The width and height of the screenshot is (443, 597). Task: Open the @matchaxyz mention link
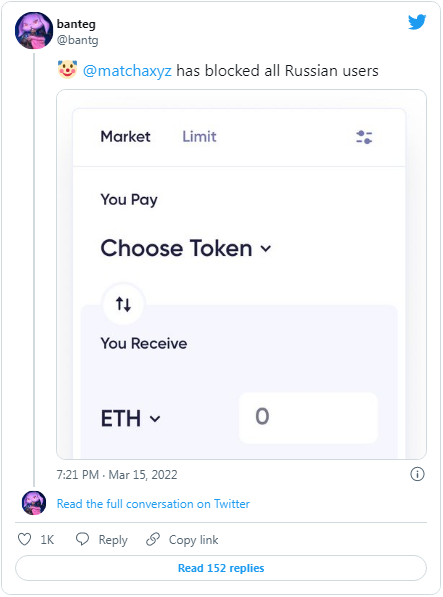point(127,71)
